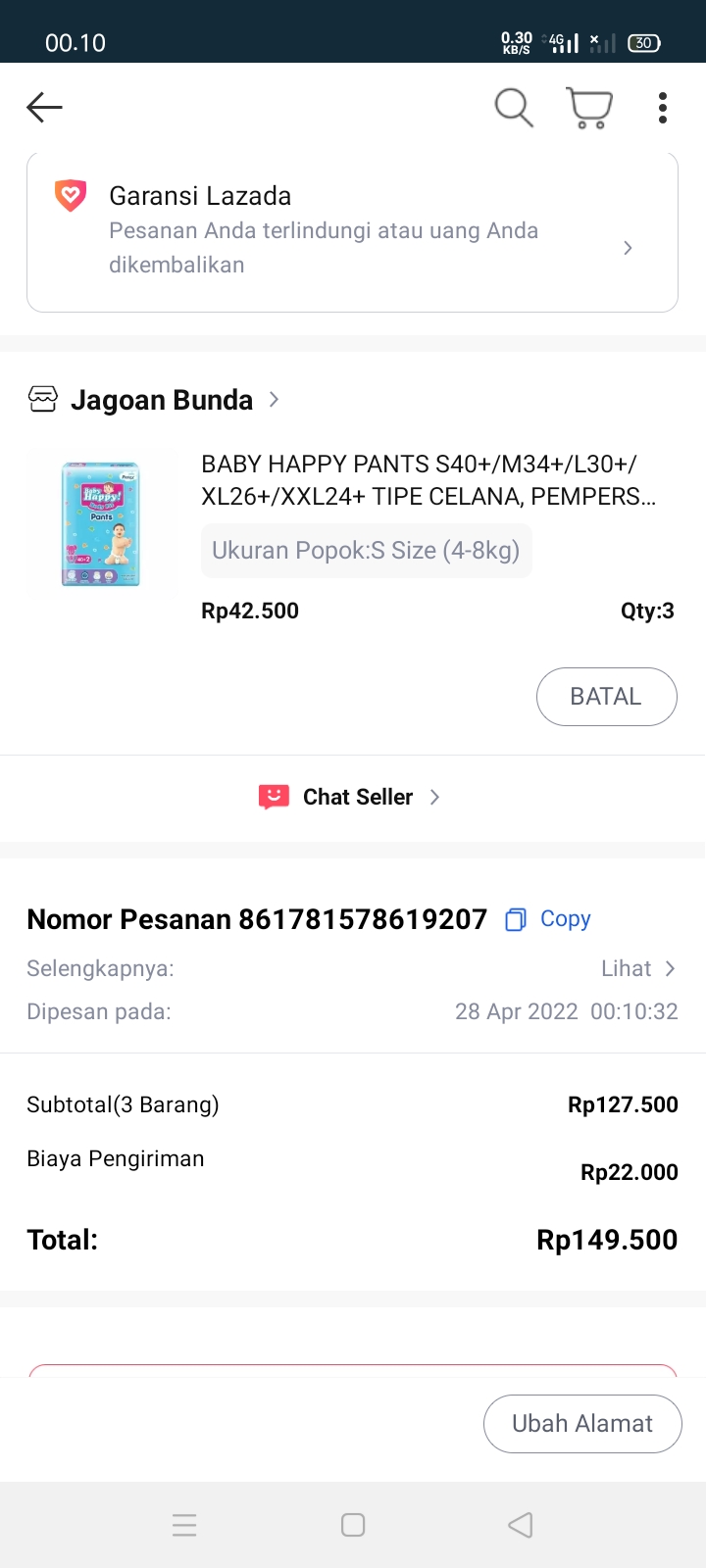Open the BABY HAPPY PANTS product title
This screenshot has height=1568, width=706.
point(429,480)
